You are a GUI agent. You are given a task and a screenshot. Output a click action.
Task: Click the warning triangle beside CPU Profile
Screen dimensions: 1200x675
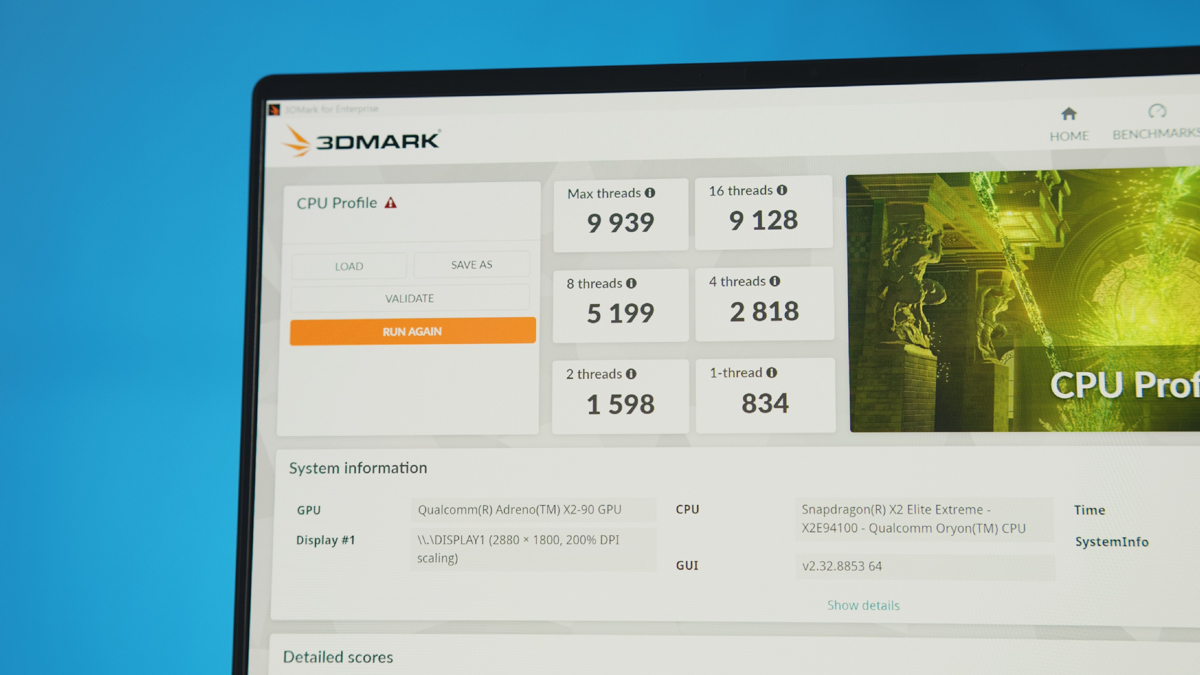(x=390, y=202)
